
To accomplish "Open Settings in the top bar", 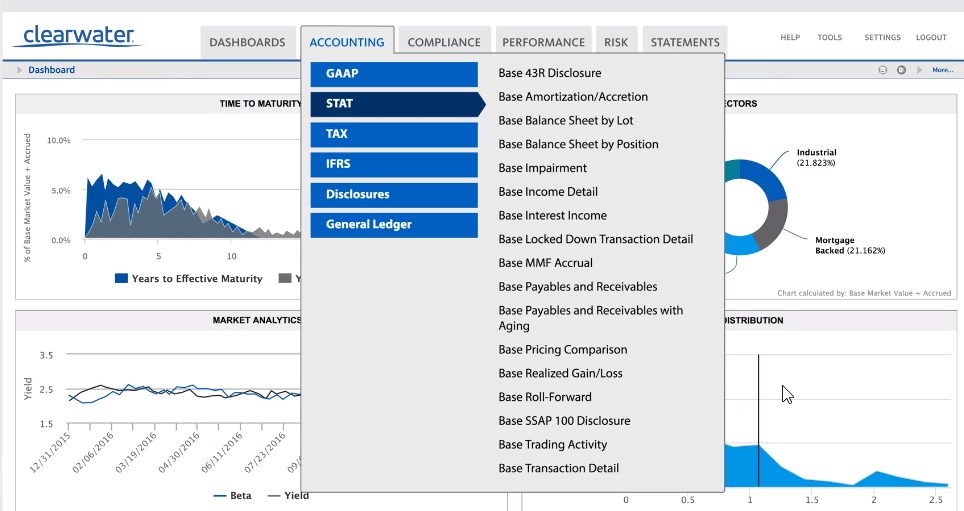I will tap(882, 38).
